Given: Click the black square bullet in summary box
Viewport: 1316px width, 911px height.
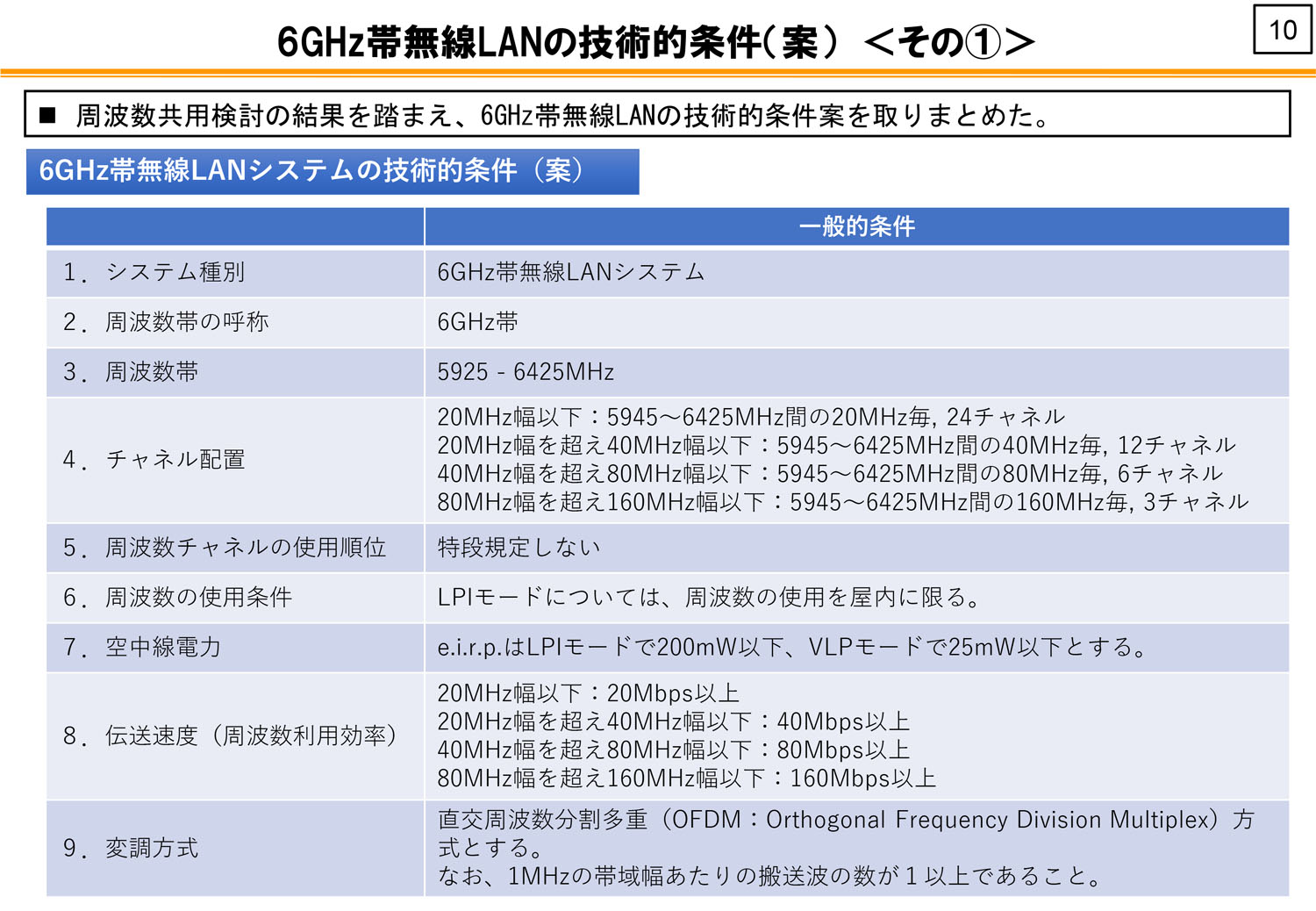Looking at the screenshot, I should tap(47, 115).
